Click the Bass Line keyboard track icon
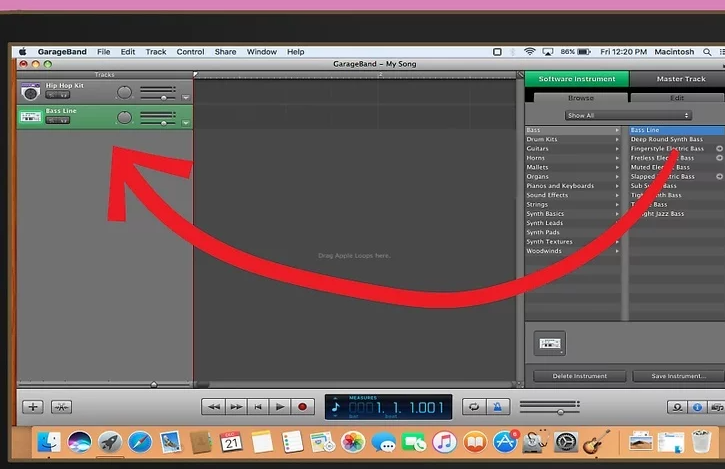 click(x=31, y=117)
